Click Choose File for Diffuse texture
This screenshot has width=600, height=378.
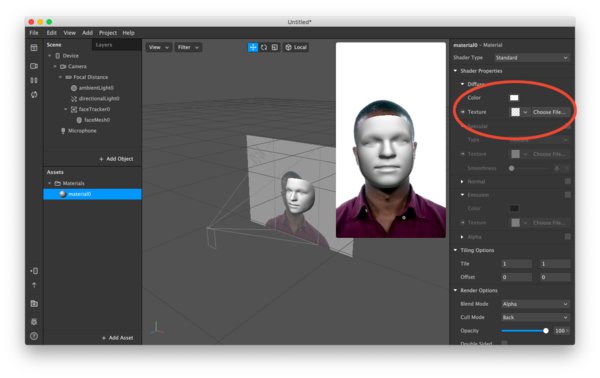coord(549,112)
